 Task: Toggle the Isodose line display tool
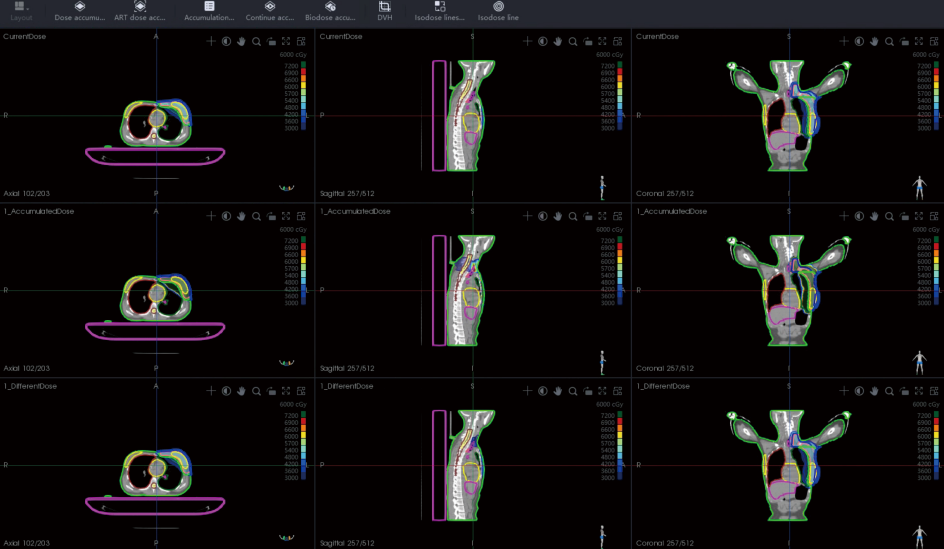pyautogui.click(x=498, y=11)
